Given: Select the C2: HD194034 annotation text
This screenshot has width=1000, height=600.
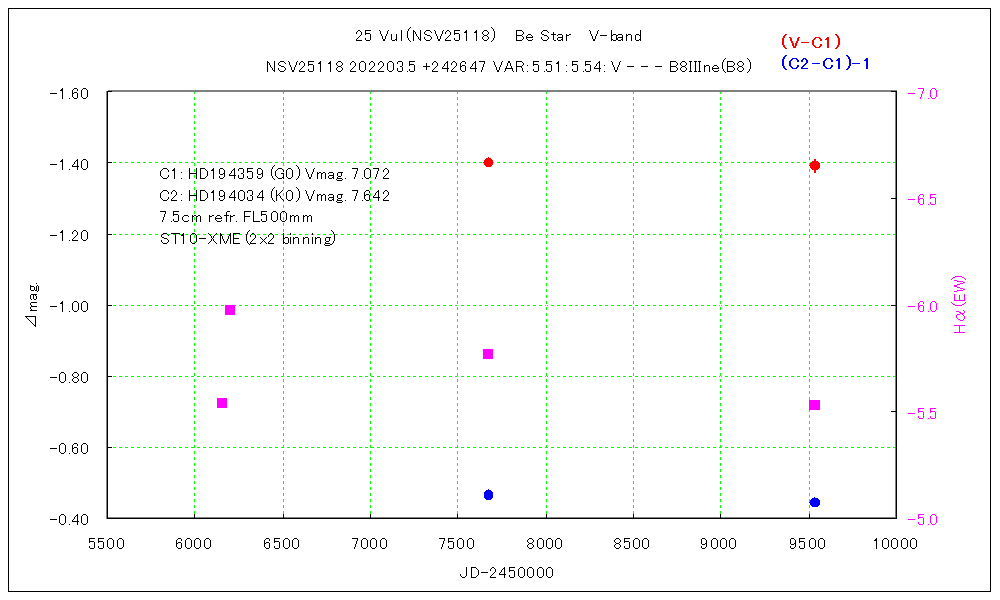Looking at the screenshot, I should (274, 196).
